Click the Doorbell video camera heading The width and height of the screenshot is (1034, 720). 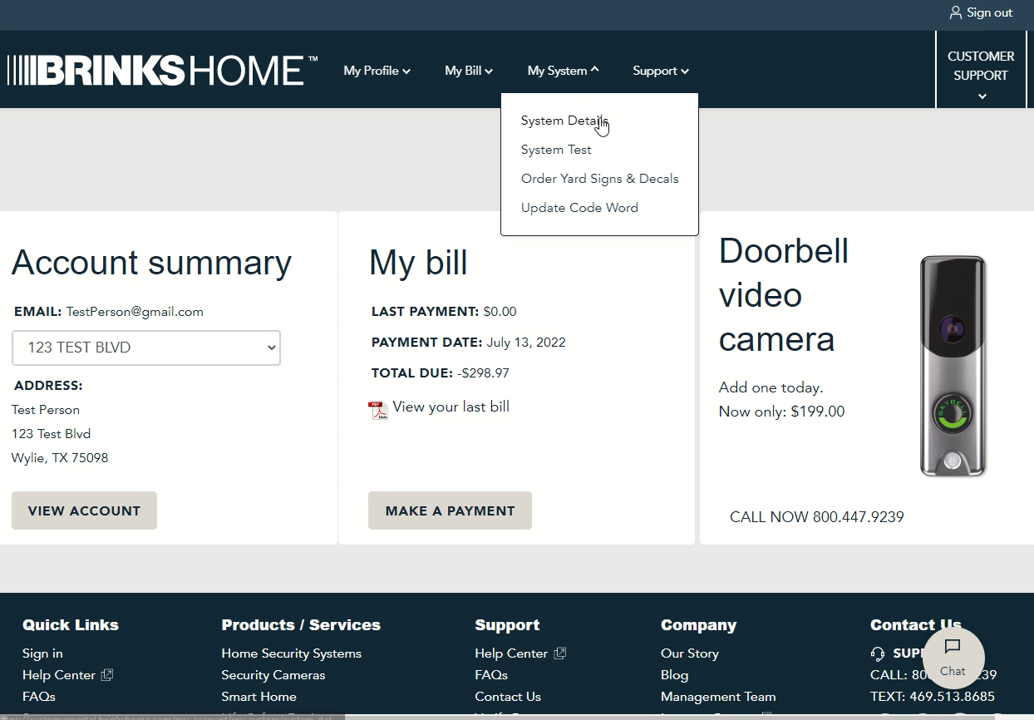(x=783, y=295)
